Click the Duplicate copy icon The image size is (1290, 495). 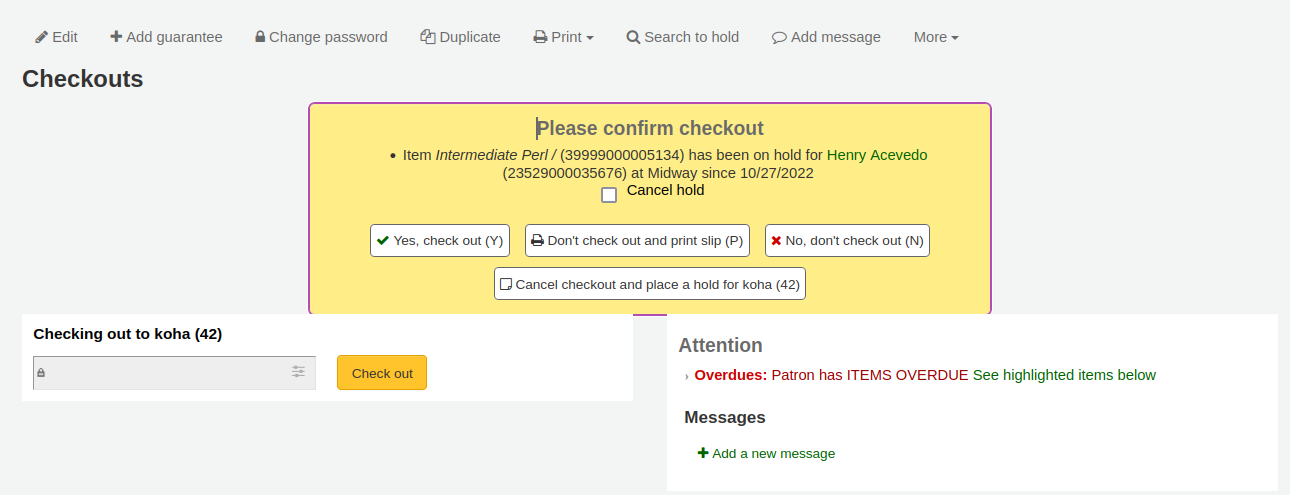(x=428, y=37)
